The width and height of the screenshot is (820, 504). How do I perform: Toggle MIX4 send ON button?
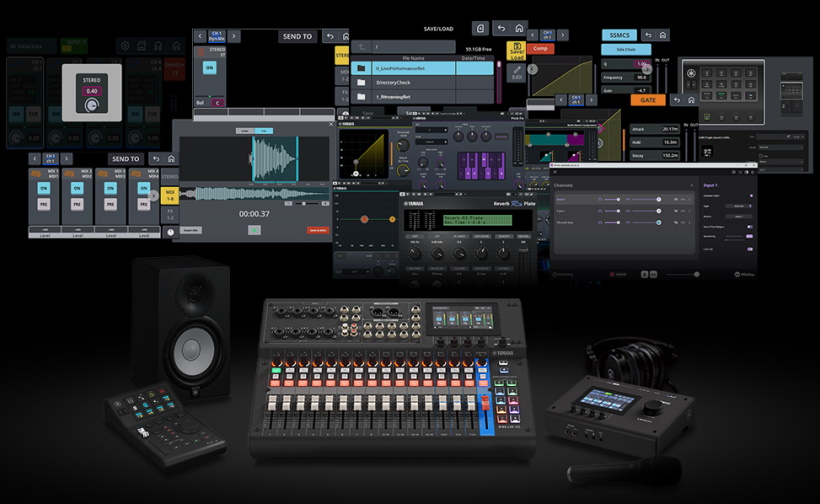point(143,188)
